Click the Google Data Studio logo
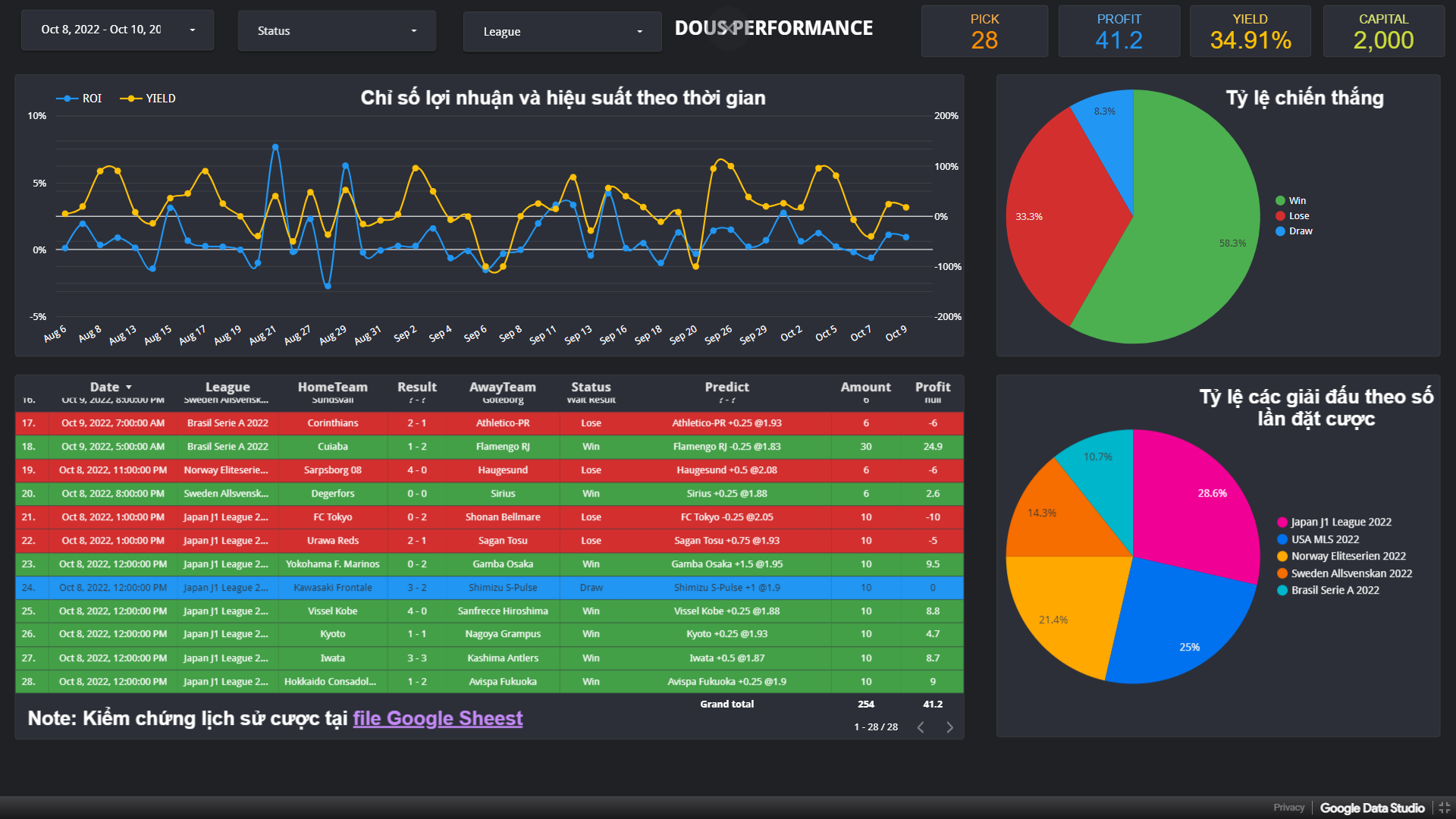This screenshot has width=1456, height=819. [x=1372, y=808]
